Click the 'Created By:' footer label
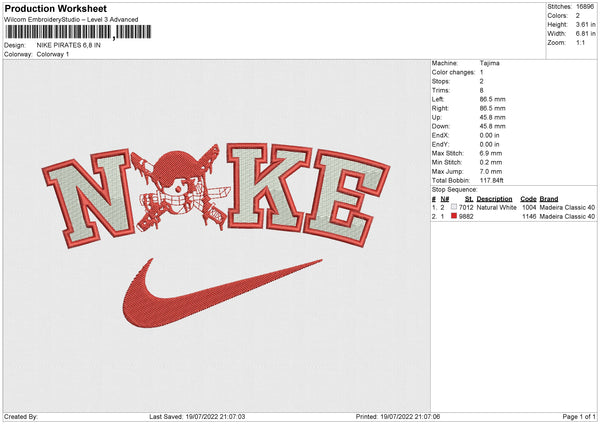600x424 pixels. click(21, 417)
